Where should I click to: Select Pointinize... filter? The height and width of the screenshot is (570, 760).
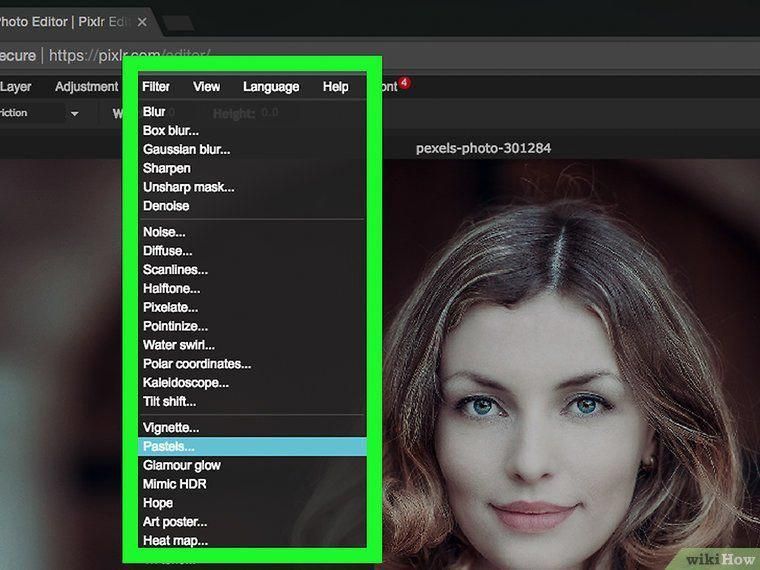click(252, 326)
